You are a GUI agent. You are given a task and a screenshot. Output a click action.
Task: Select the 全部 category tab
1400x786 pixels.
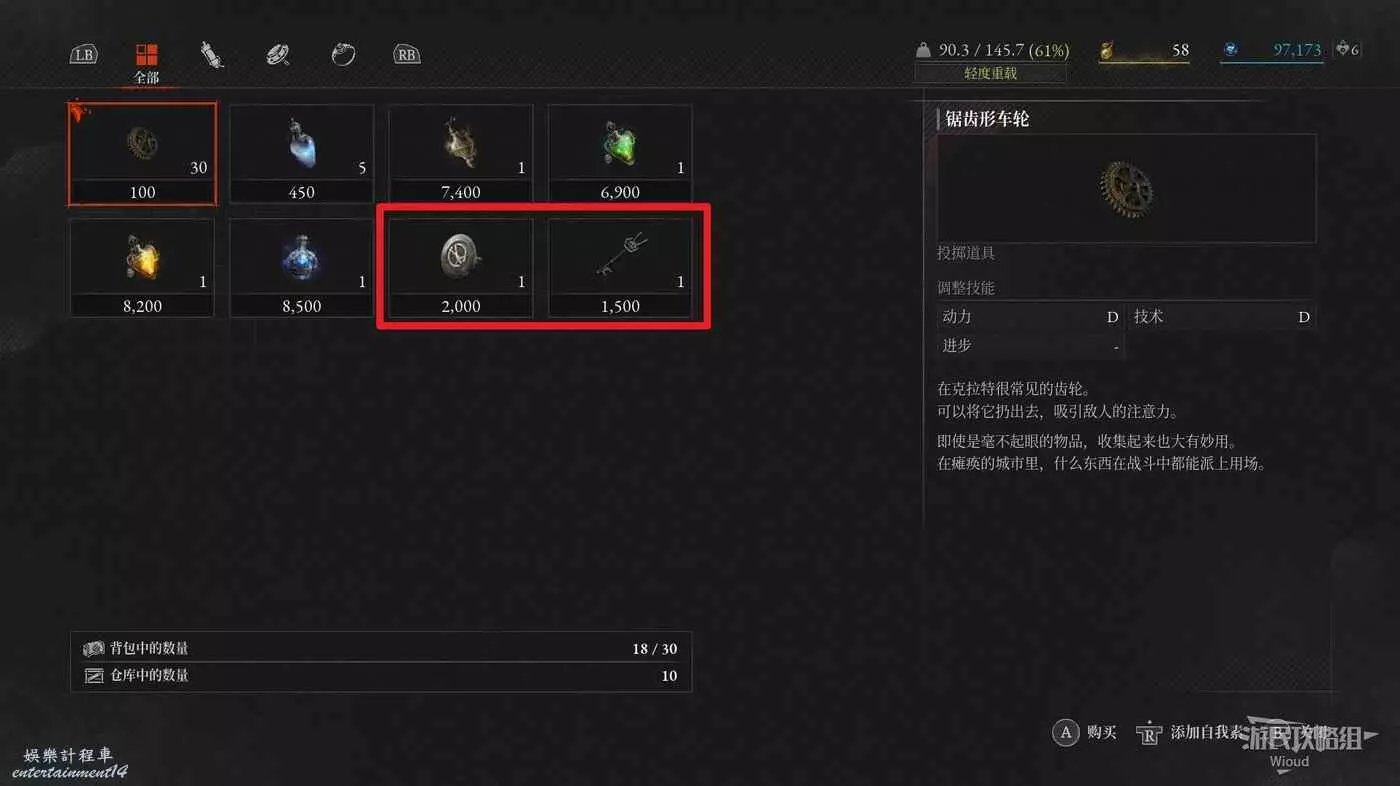click(147, 62)
